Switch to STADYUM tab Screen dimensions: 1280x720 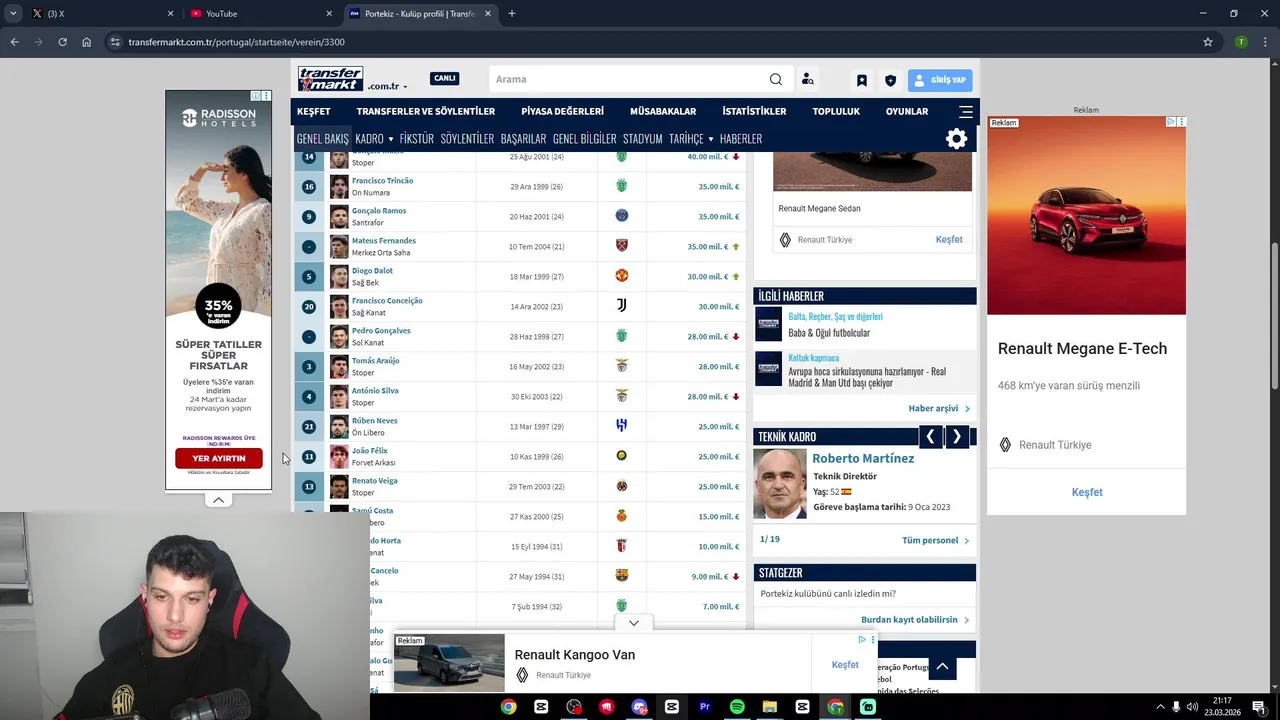(x=643, y=139)
